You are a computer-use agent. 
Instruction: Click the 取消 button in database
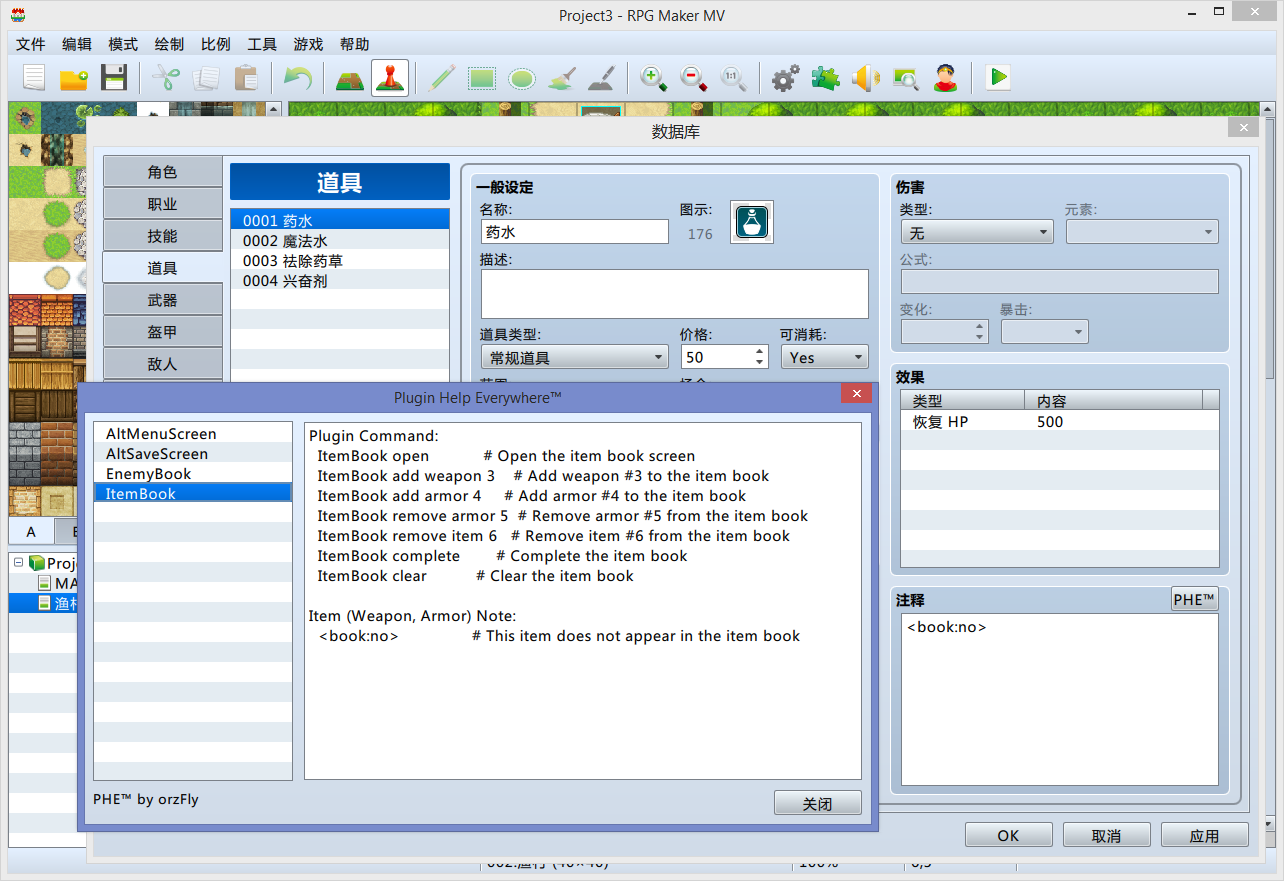click(1106, 835)
